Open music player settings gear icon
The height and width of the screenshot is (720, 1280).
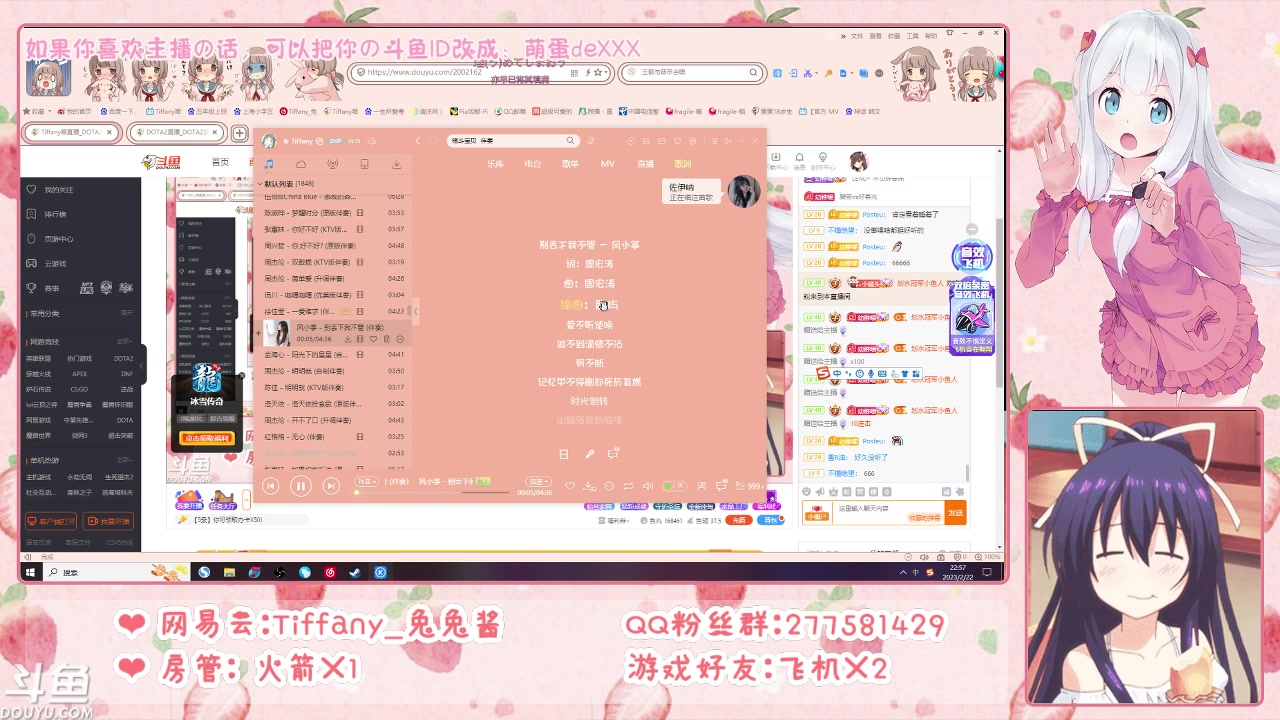click(692, 141)
